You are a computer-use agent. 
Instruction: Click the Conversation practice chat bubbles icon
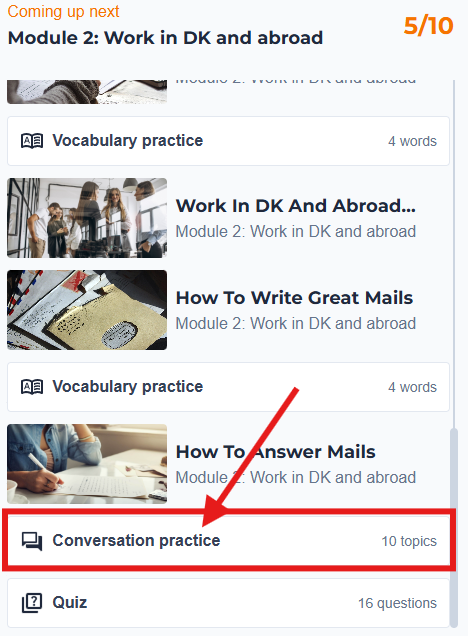pyautogui.click(x=32, y=541)
